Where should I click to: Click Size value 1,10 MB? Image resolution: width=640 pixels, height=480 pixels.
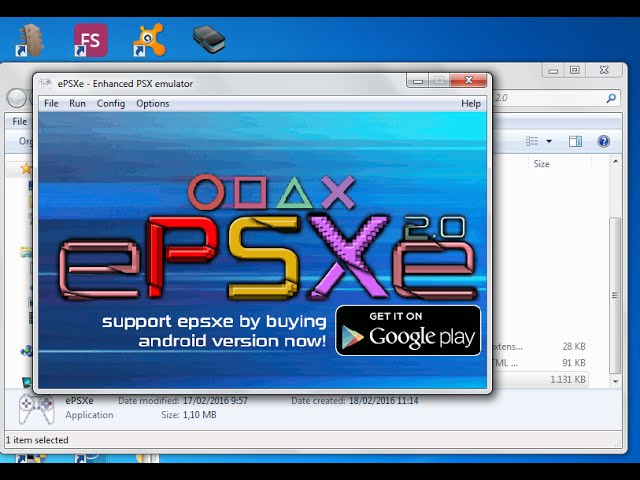tap(200, 415)
